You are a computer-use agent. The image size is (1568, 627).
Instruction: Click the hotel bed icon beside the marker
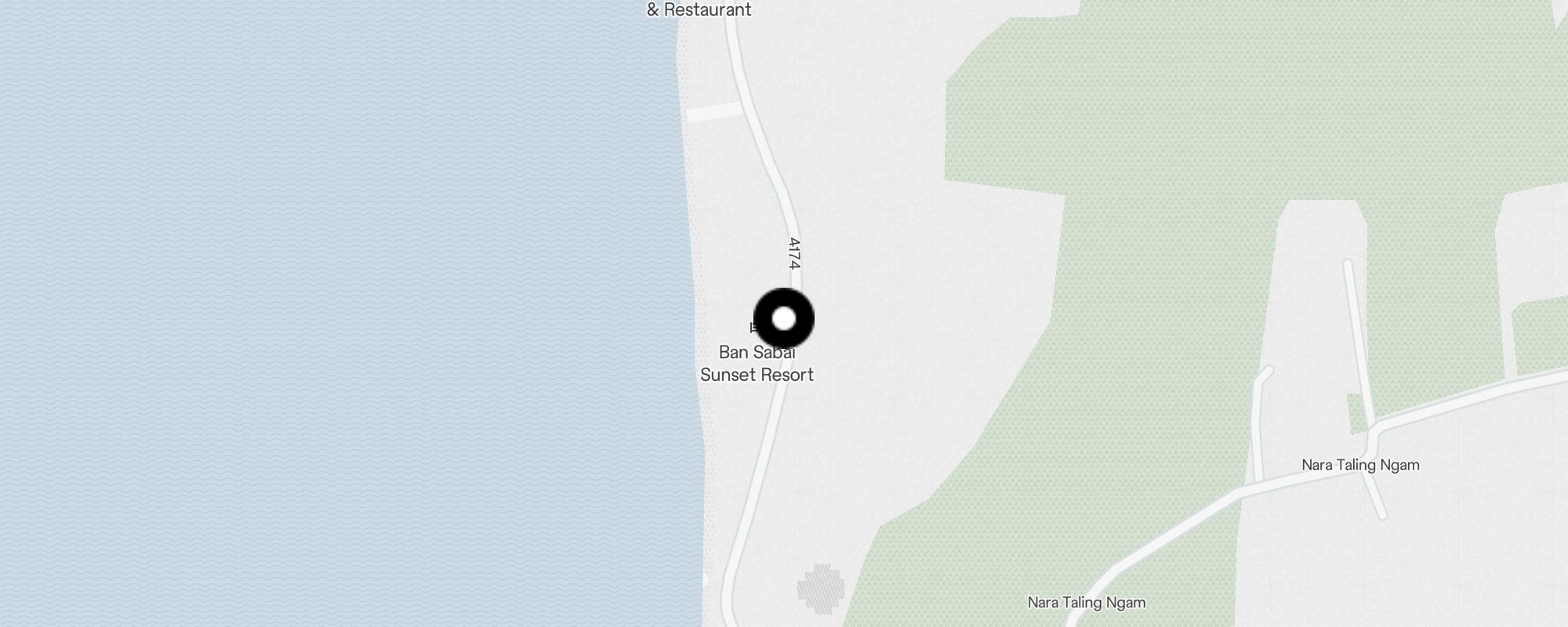point(754,328)
